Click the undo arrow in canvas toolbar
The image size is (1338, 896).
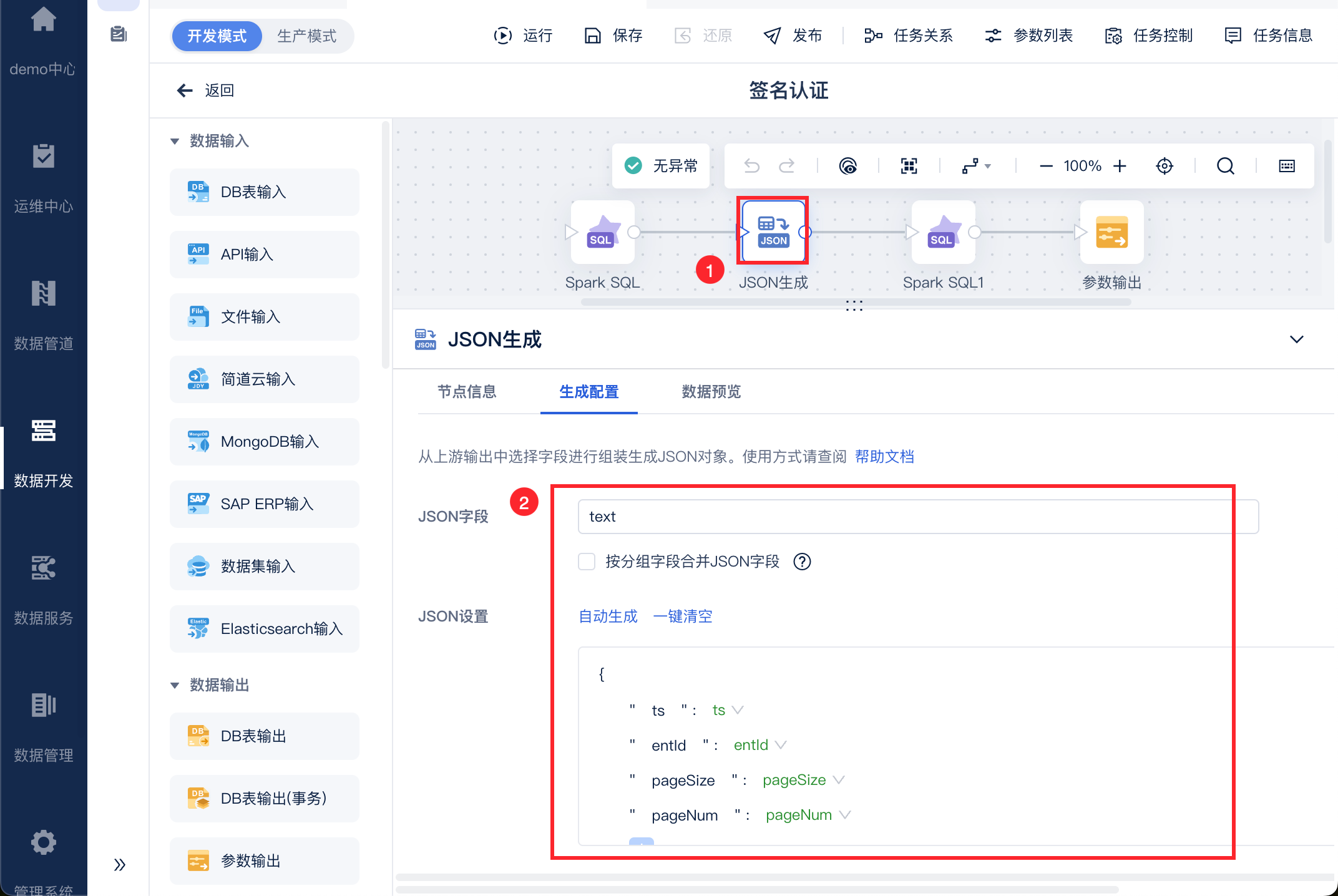[x=751, y=166]
